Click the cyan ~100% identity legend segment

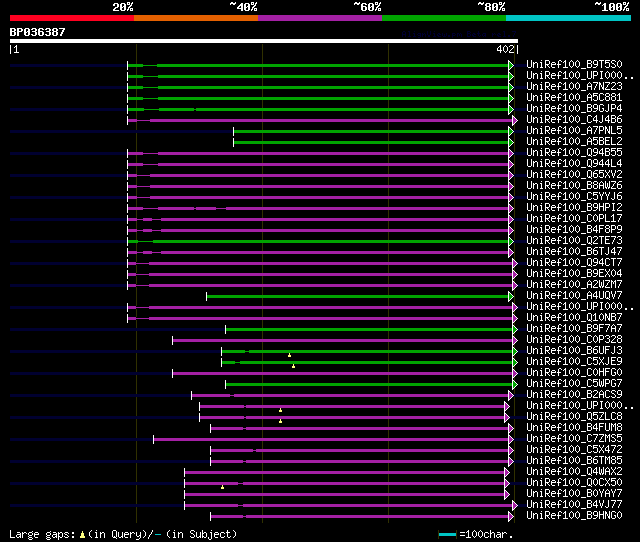click(569, 18)
